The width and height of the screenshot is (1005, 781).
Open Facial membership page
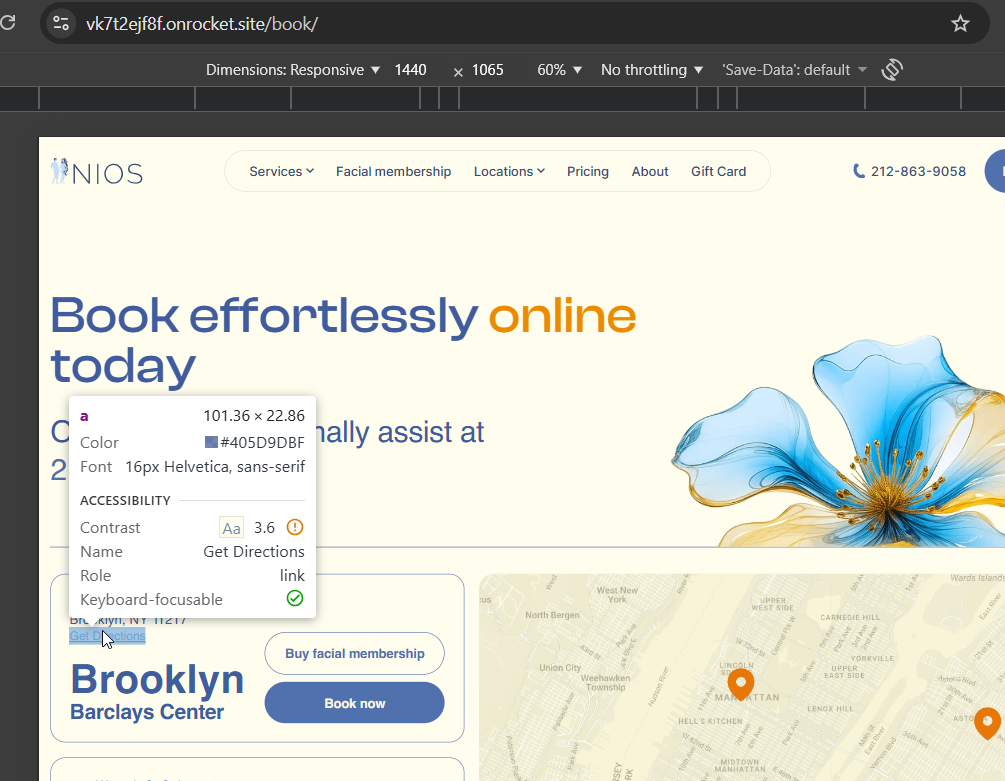[x=394, y=172]
